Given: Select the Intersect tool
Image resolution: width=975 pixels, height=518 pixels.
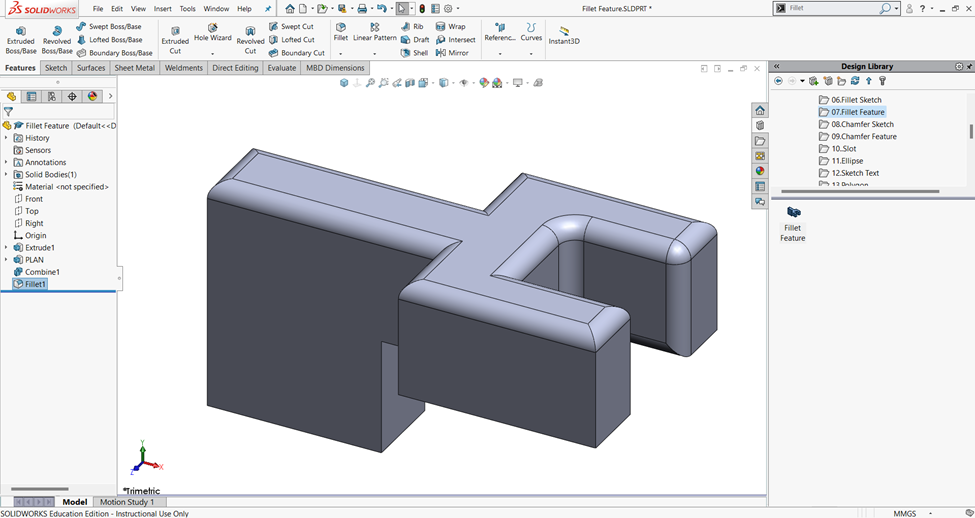Looking at the screenshot, I should [x=455, y=40].
